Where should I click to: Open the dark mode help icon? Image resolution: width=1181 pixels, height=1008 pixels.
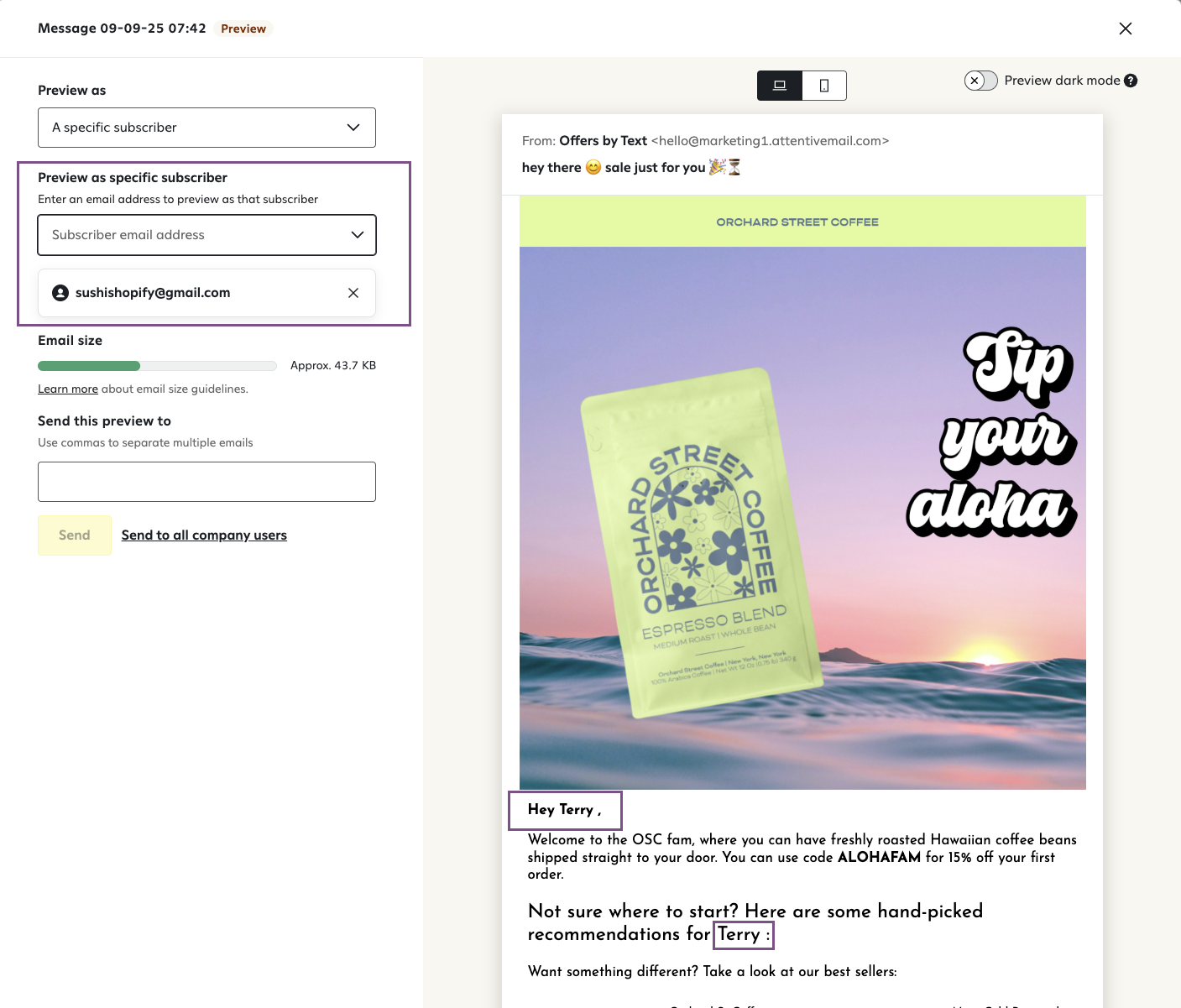1131,81
